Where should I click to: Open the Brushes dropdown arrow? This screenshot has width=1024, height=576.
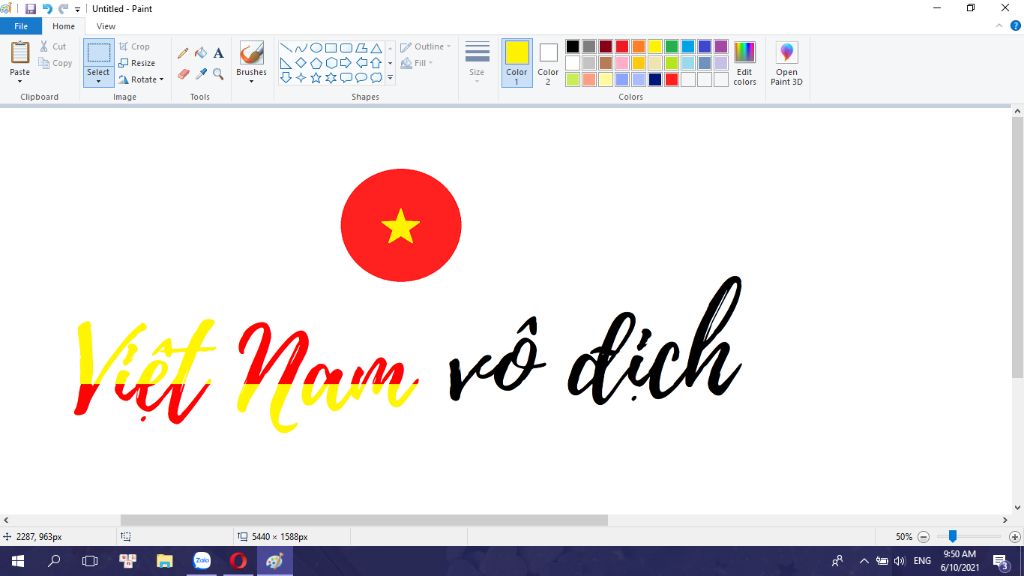tap(251, 82)
